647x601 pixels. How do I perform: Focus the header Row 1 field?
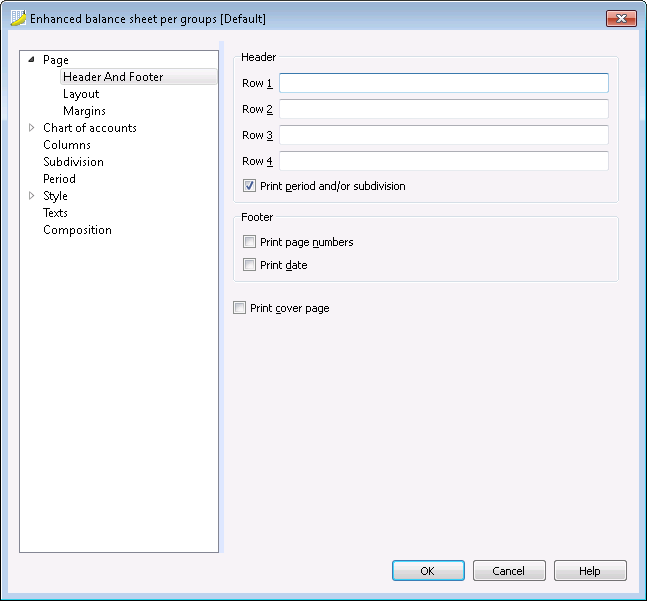[x=444, y=83]
